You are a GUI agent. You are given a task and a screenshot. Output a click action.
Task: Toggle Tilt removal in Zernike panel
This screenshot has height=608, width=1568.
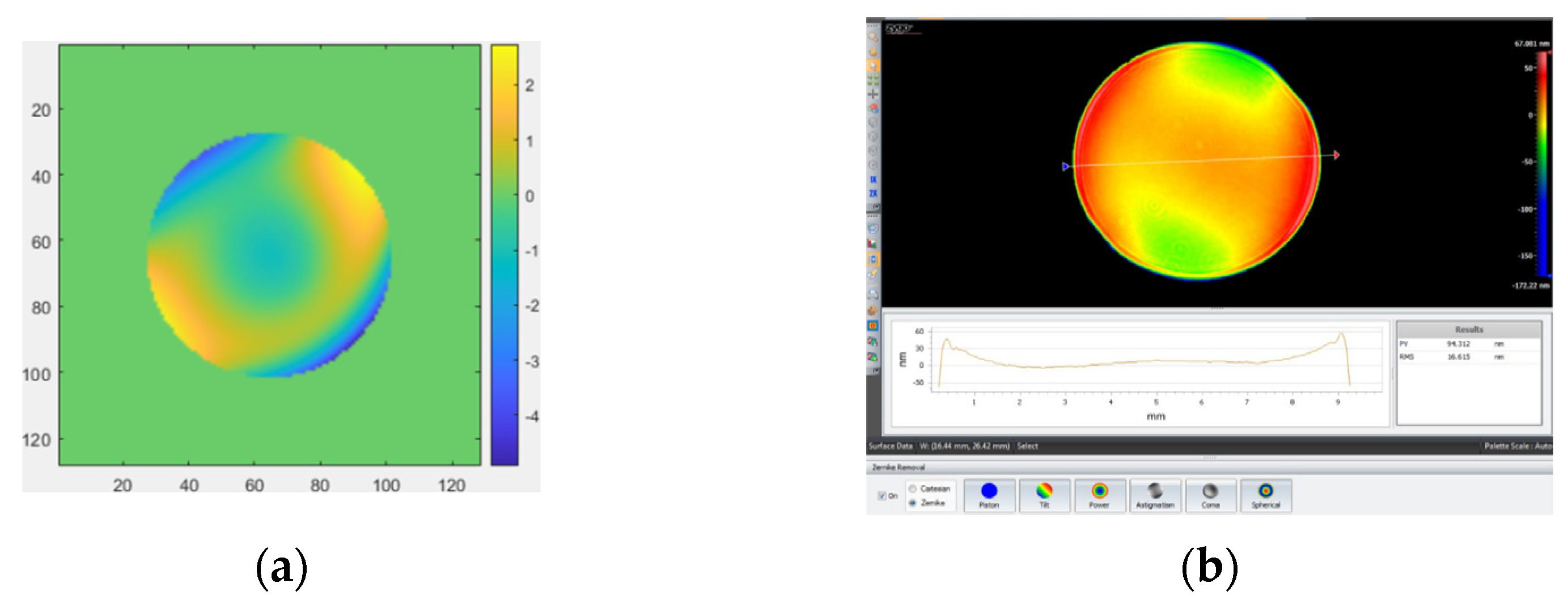(1044, 495)
